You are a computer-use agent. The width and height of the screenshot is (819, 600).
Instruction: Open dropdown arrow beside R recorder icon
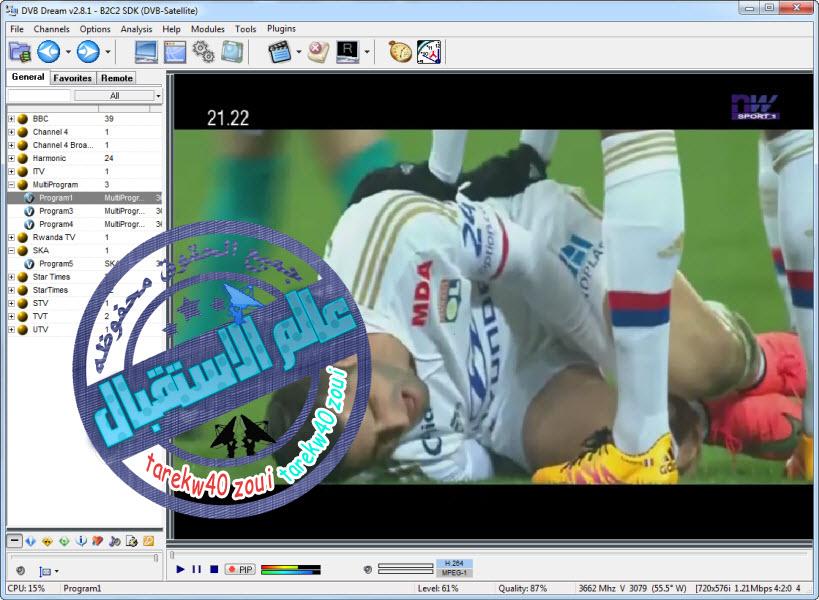tap(367, 52)
